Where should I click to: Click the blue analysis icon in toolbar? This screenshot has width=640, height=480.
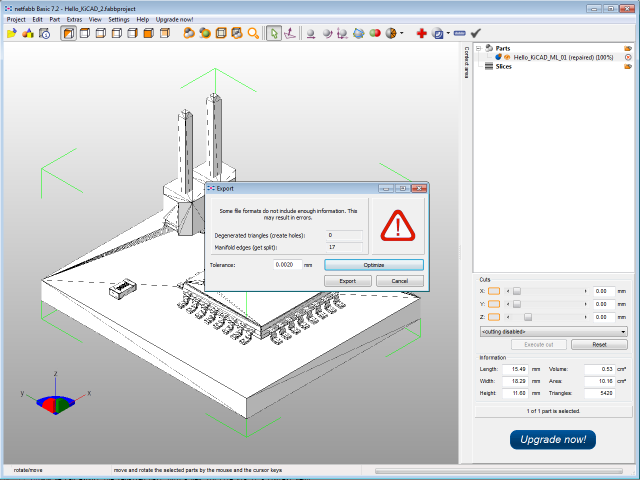(x=438, y=33)
